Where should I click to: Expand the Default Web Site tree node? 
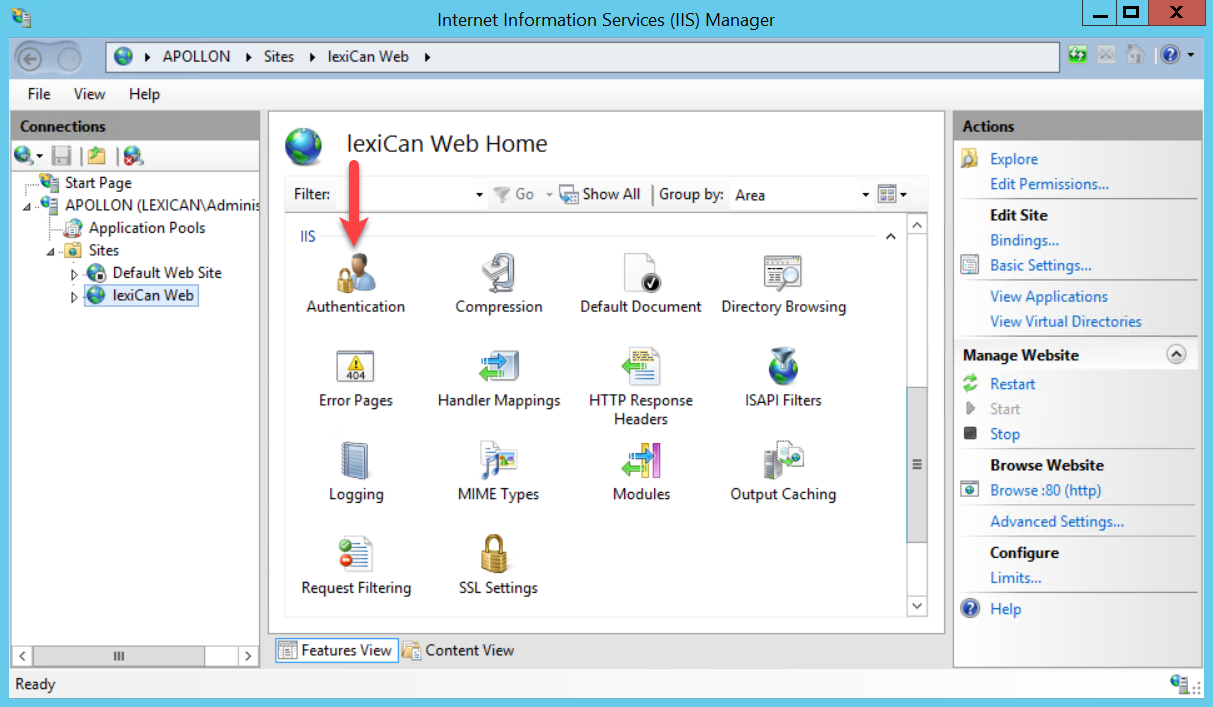coord(74,274)
